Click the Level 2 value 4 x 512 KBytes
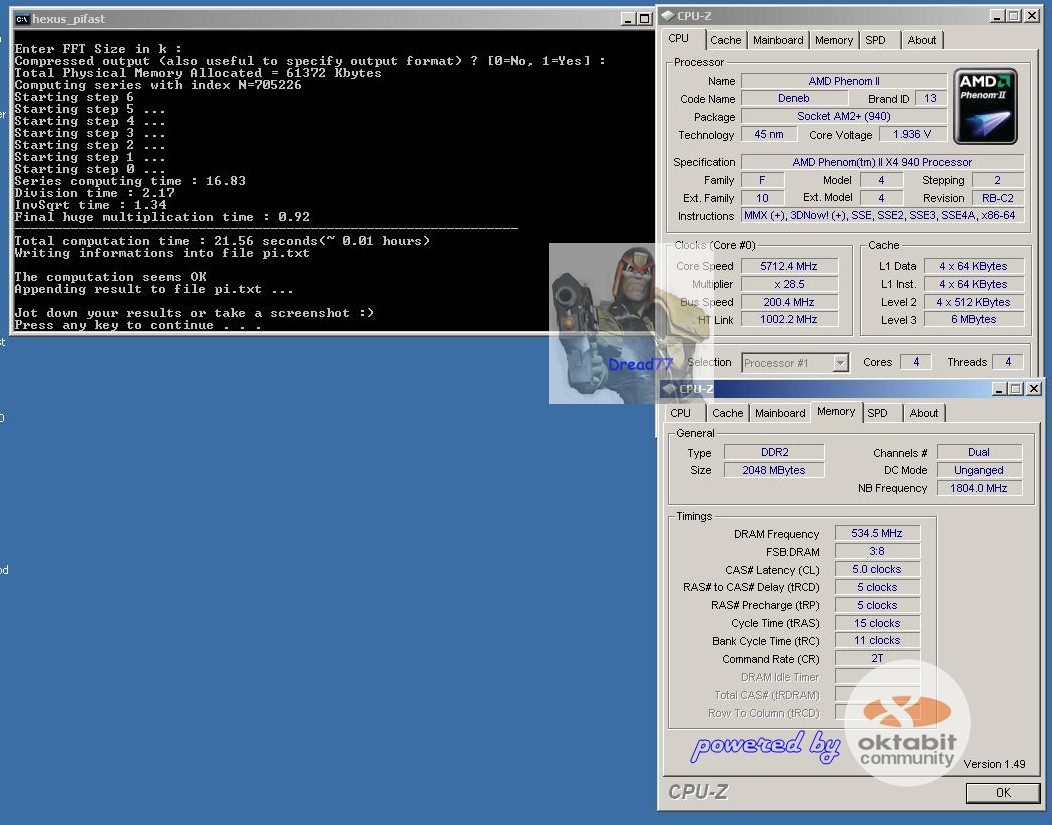The width and height of the screenshot is (1052, 825). pyautogui.click(x=974, y=302)
